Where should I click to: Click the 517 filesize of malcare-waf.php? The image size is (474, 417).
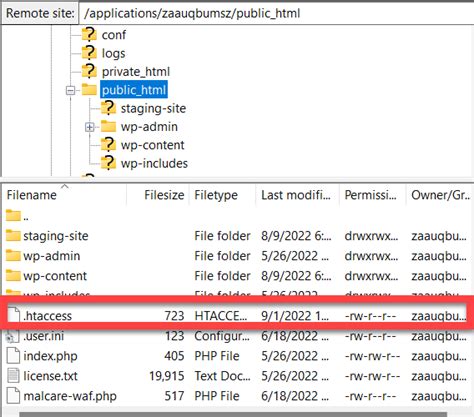point(174,396)
